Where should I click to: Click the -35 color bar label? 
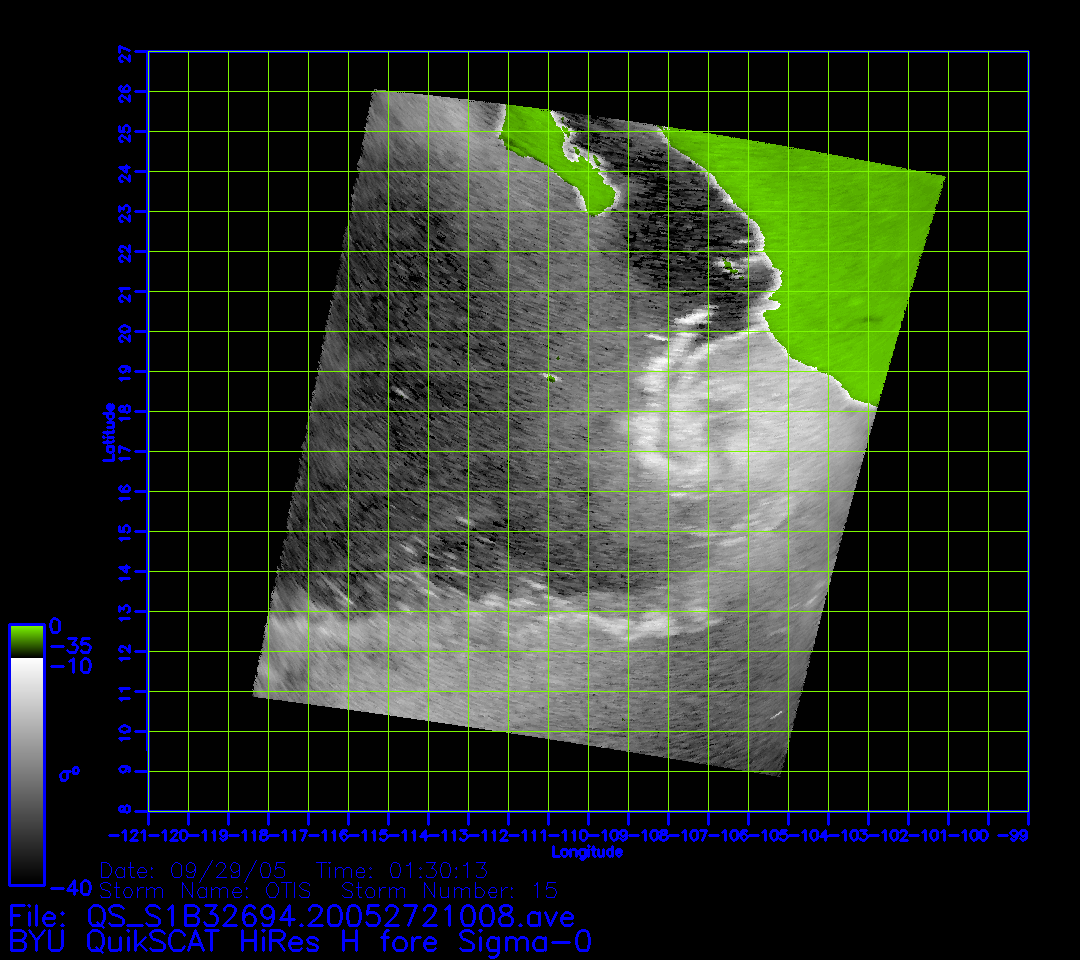pos(70,646)
